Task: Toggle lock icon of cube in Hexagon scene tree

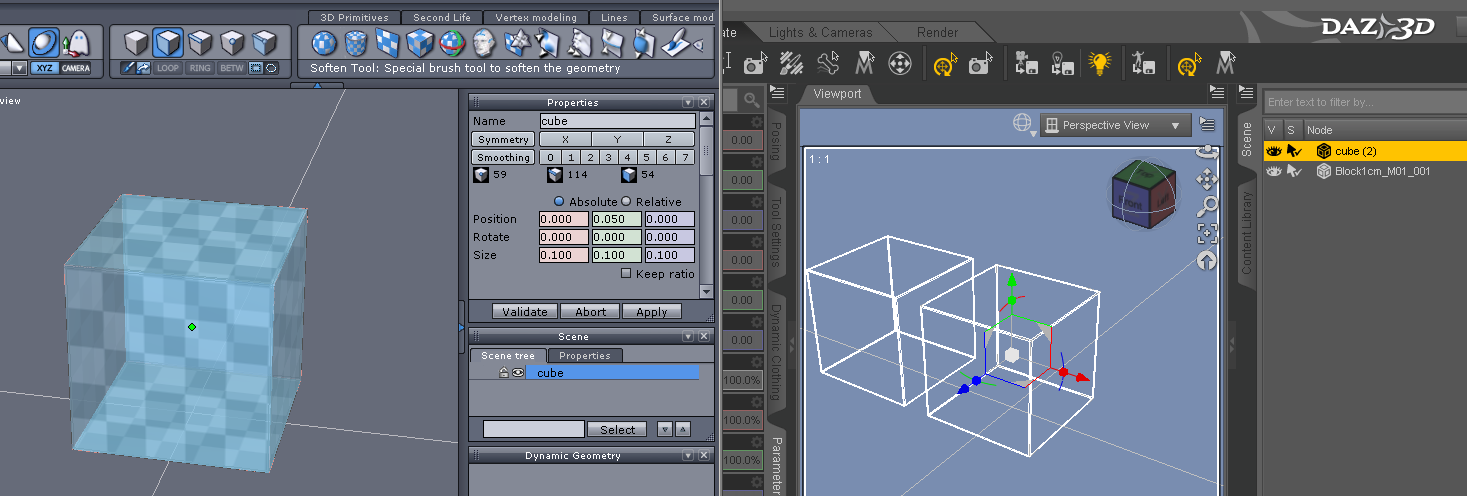Action: pos(505,373)
